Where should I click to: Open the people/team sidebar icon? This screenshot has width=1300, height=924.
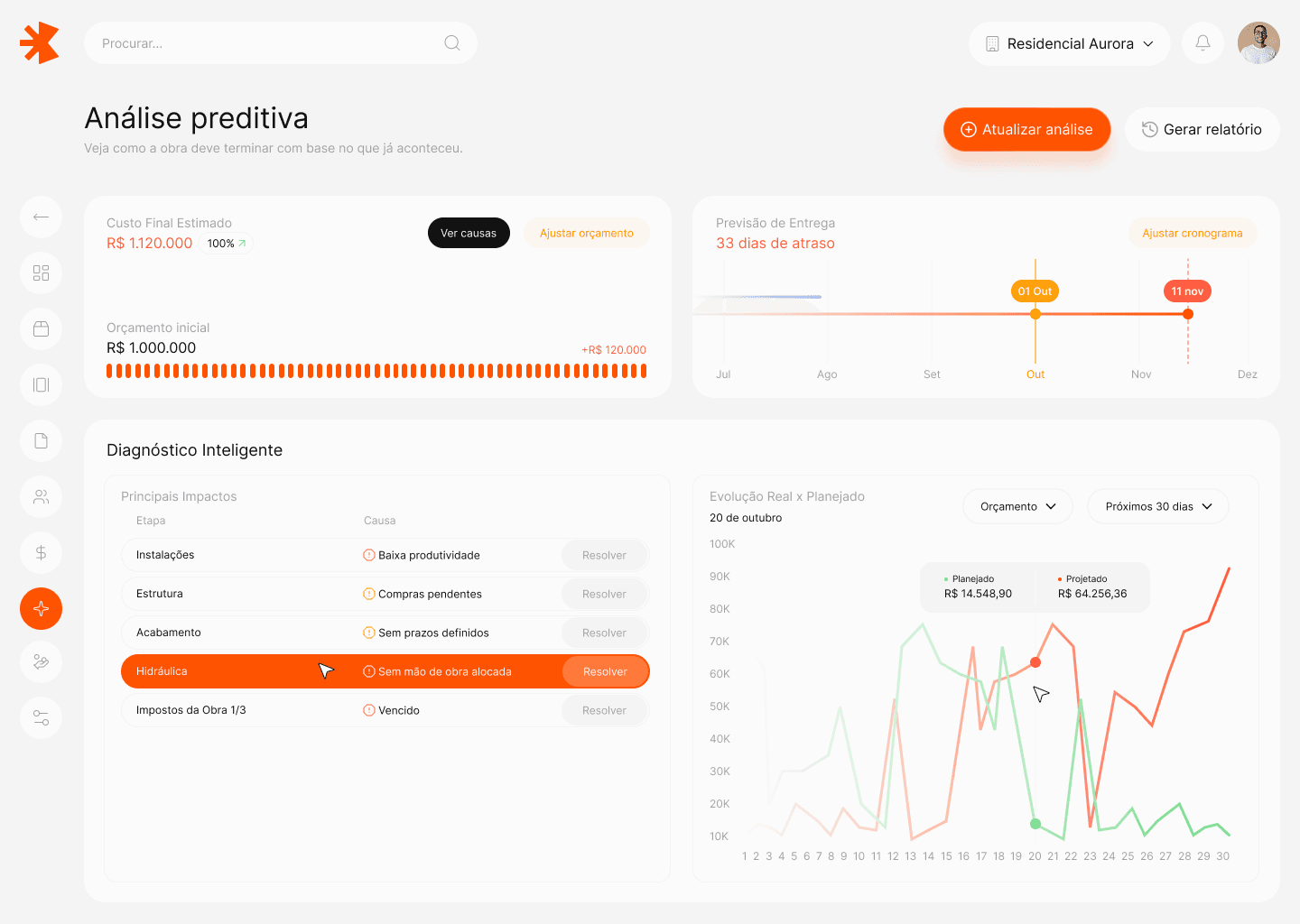coord(41,496)
